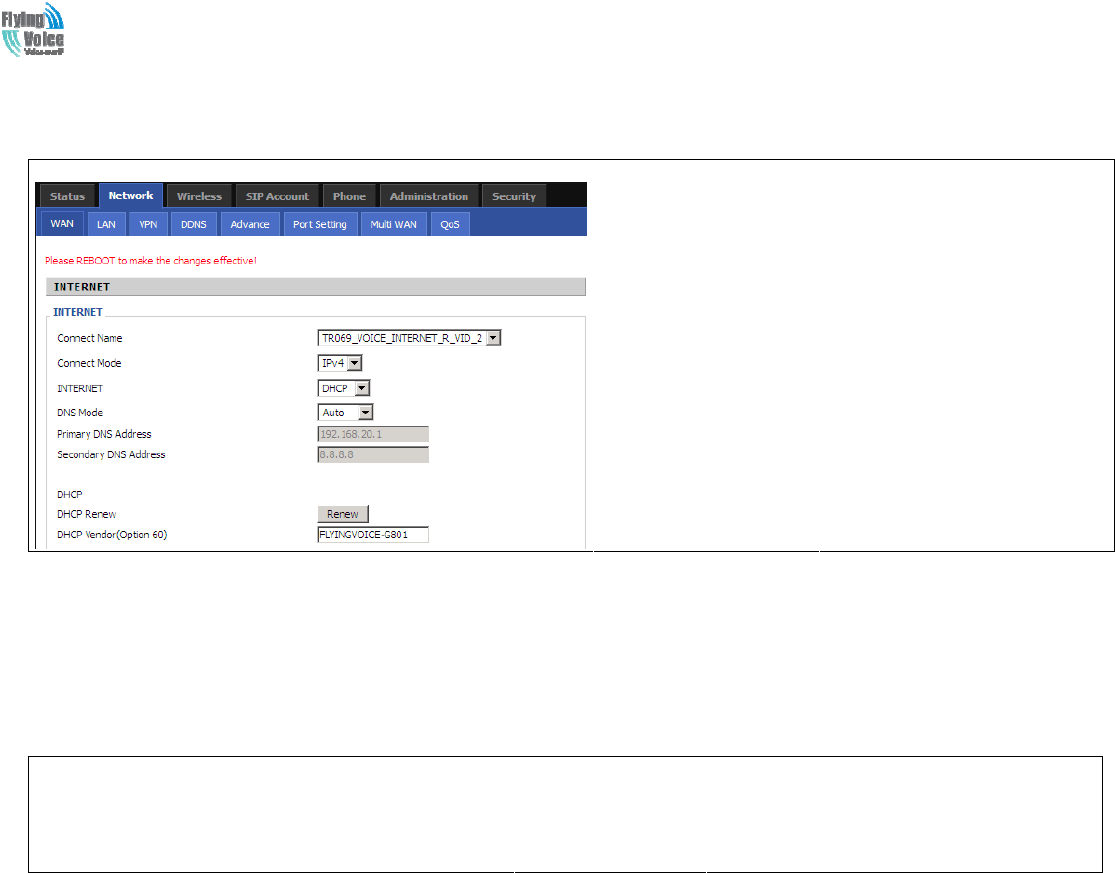The width and height of the screenshot is (1115, 873).
Task: Open the Status tab
Action: point(68,196)
